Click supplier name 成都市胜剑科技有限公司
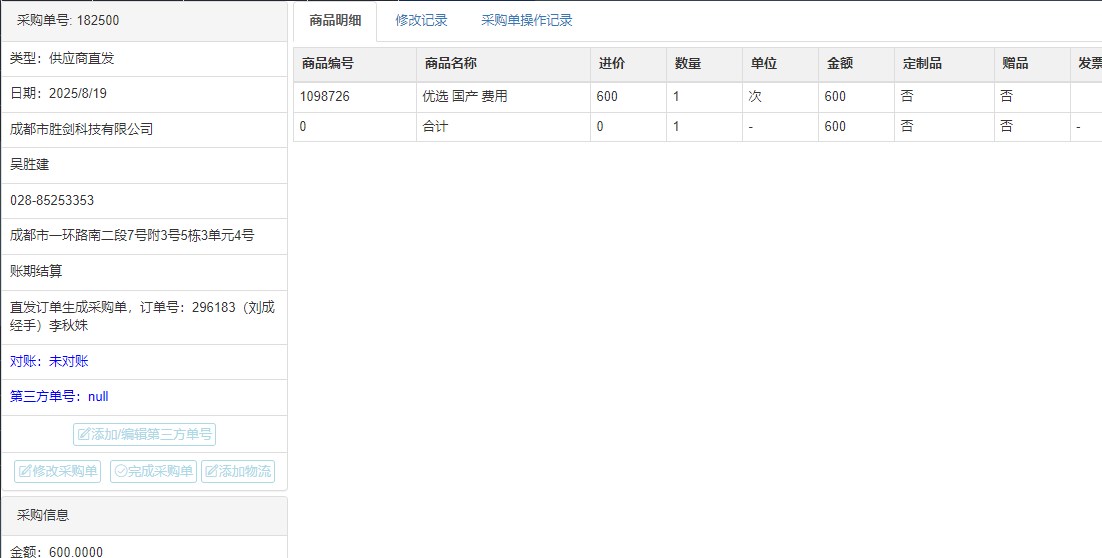 click(x=82, y=129)
